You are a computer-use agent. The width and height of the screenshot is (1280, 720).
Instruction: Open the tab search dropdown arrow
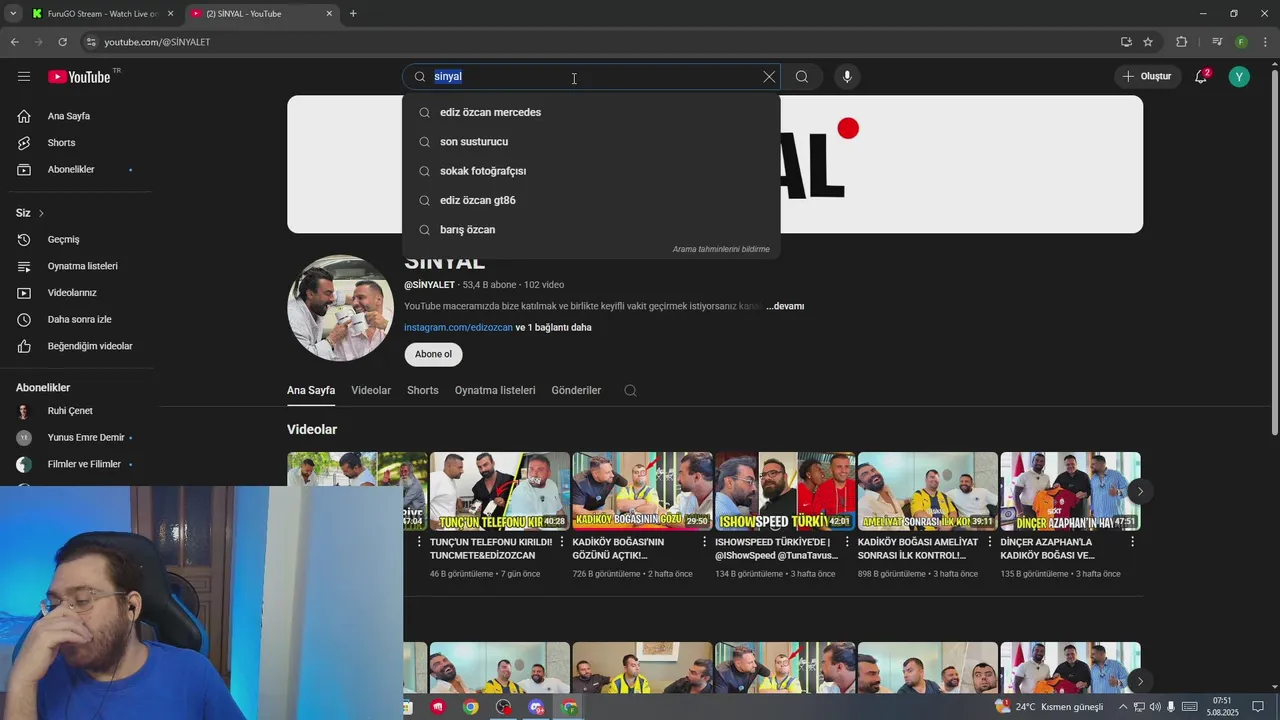[13, 14]
